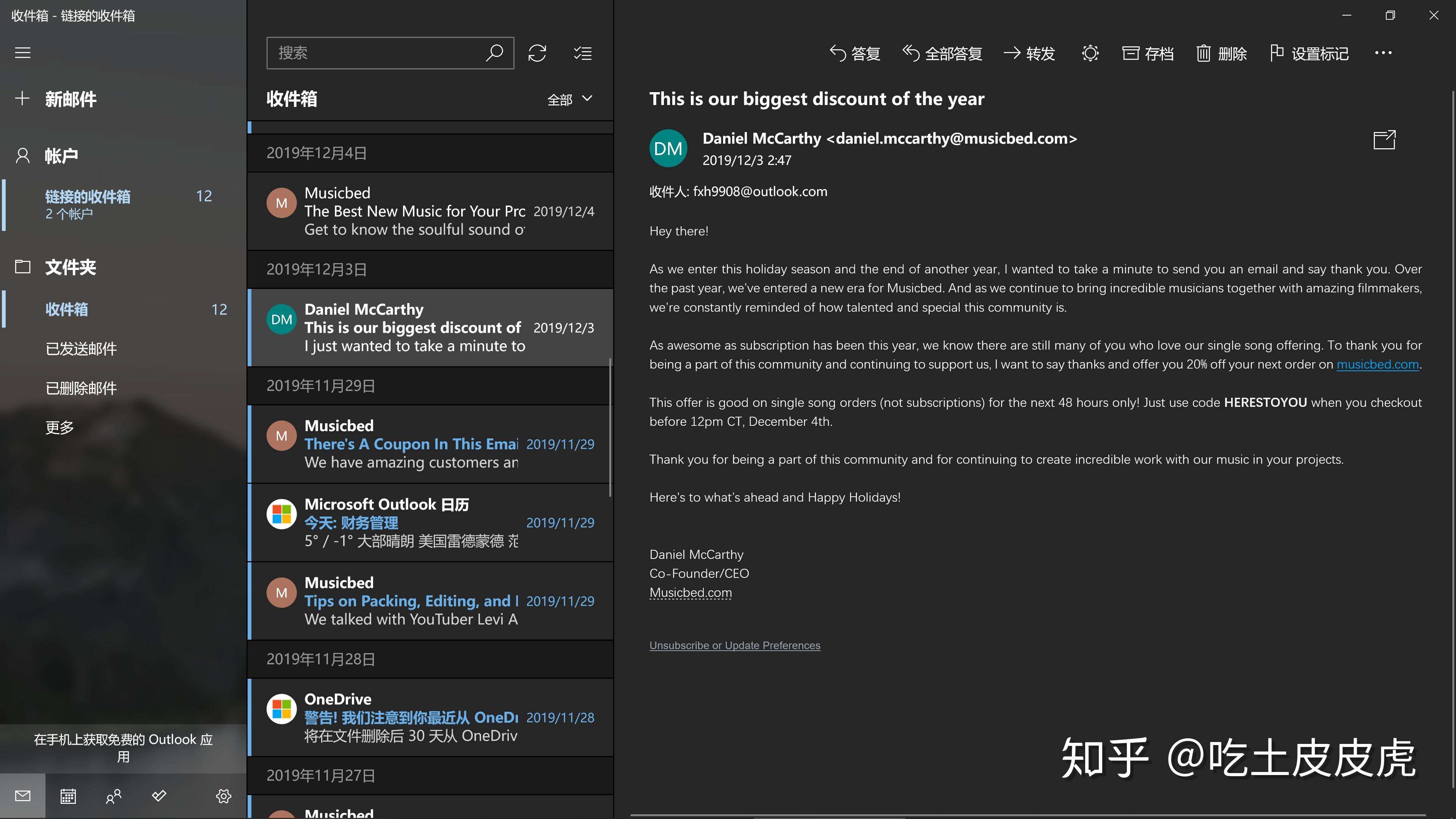Collapse the sidebar with the hamburger menu

(x=23, y=53)
